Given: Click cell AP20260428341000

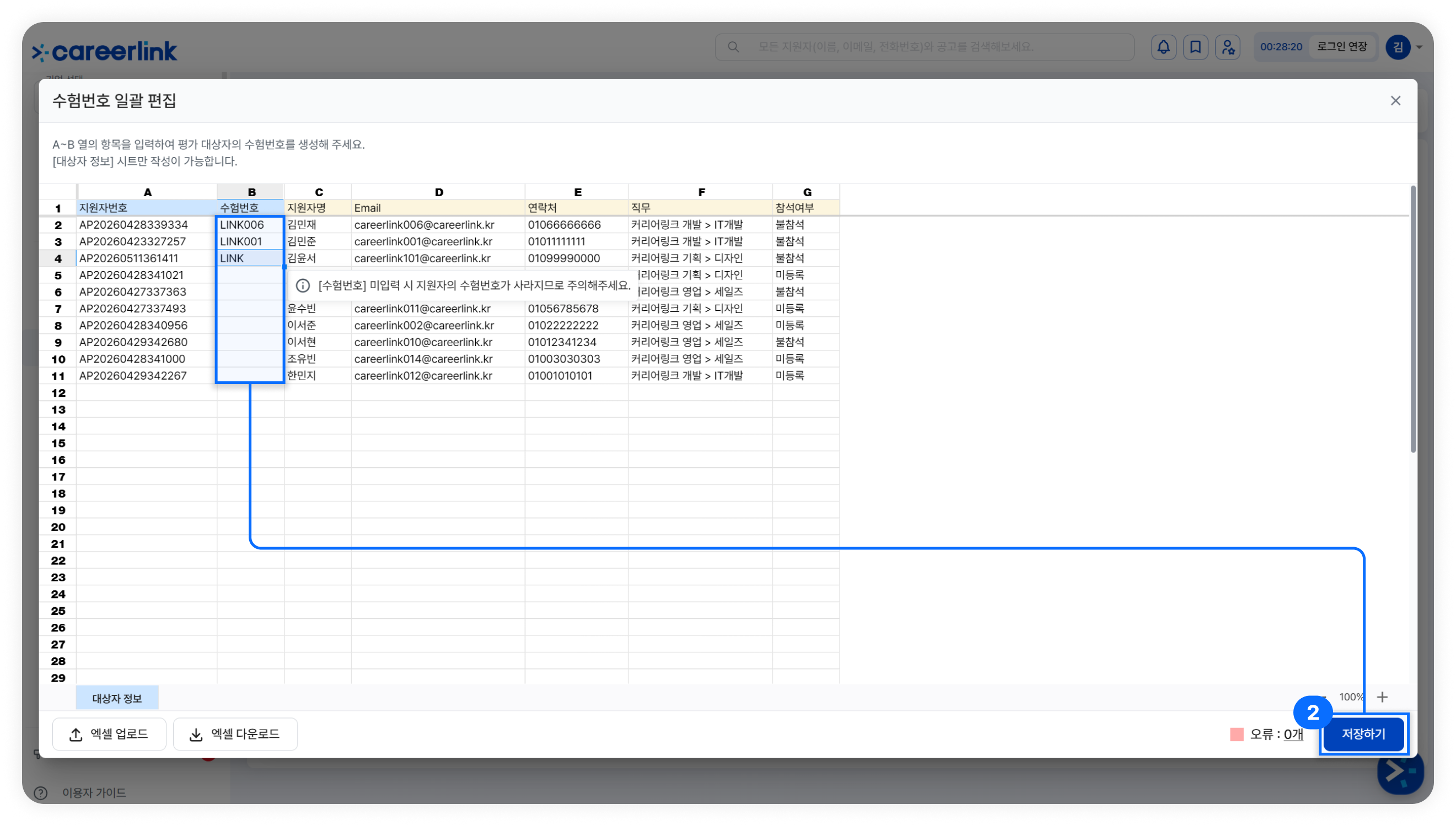Looking at the screenshot, I should (147, 359).
